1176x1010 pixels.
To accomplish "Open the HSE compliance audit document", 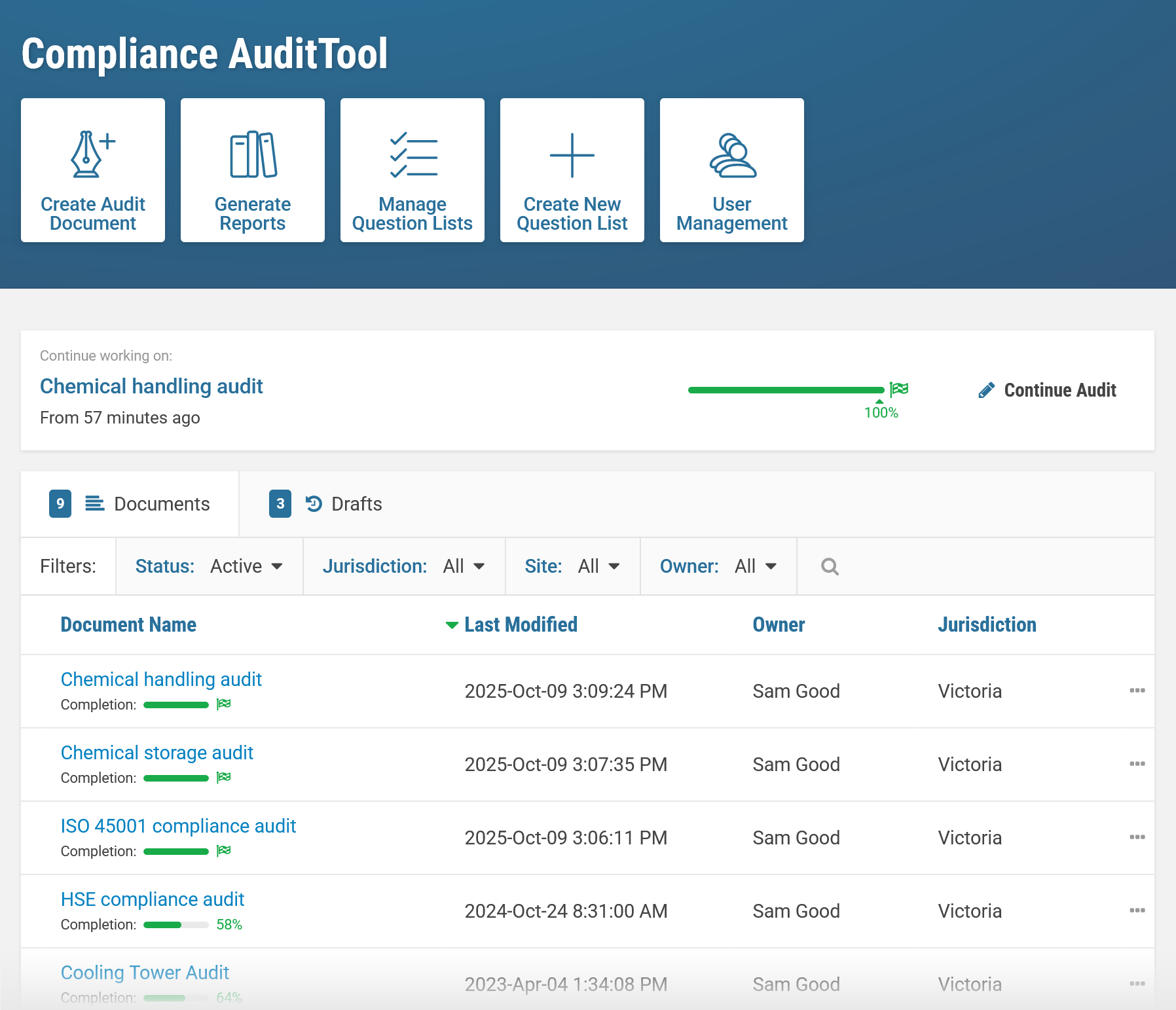I will point(153,899).
